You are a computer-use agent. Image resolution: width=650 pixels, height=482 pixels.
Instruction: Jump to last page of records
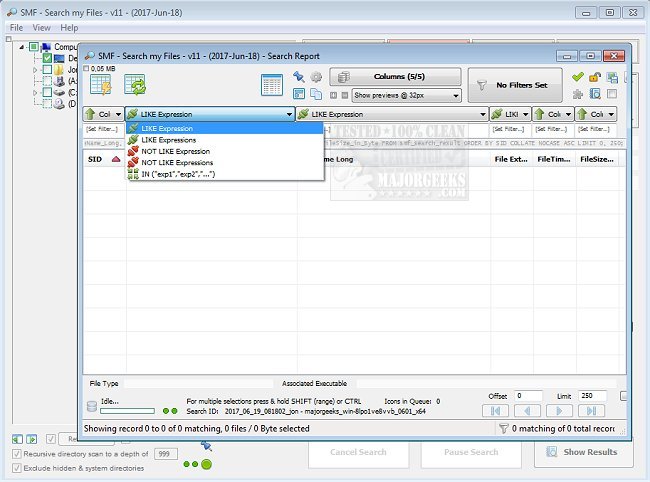592,411
